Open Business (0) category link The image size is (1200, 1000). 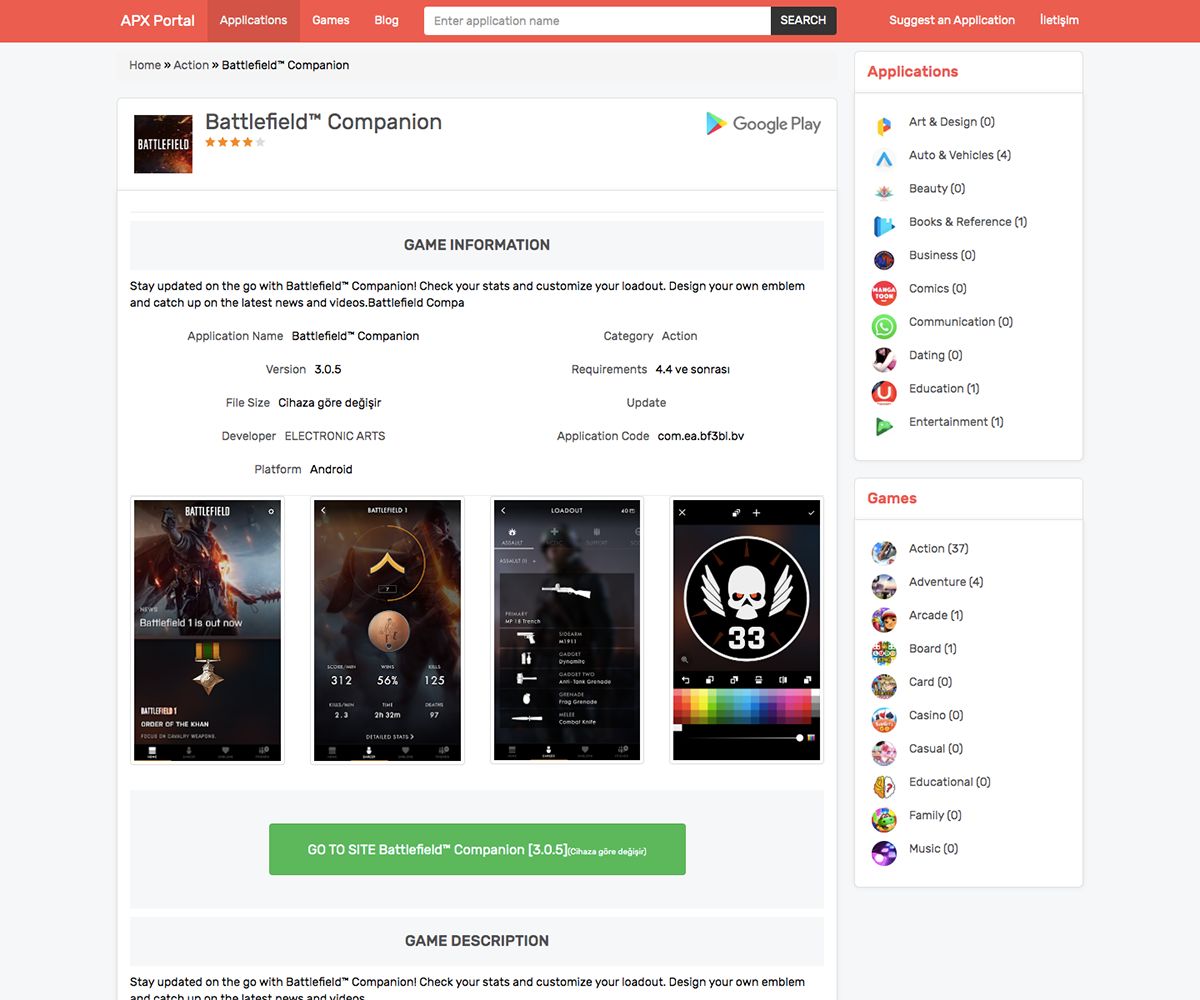point(943,255)
